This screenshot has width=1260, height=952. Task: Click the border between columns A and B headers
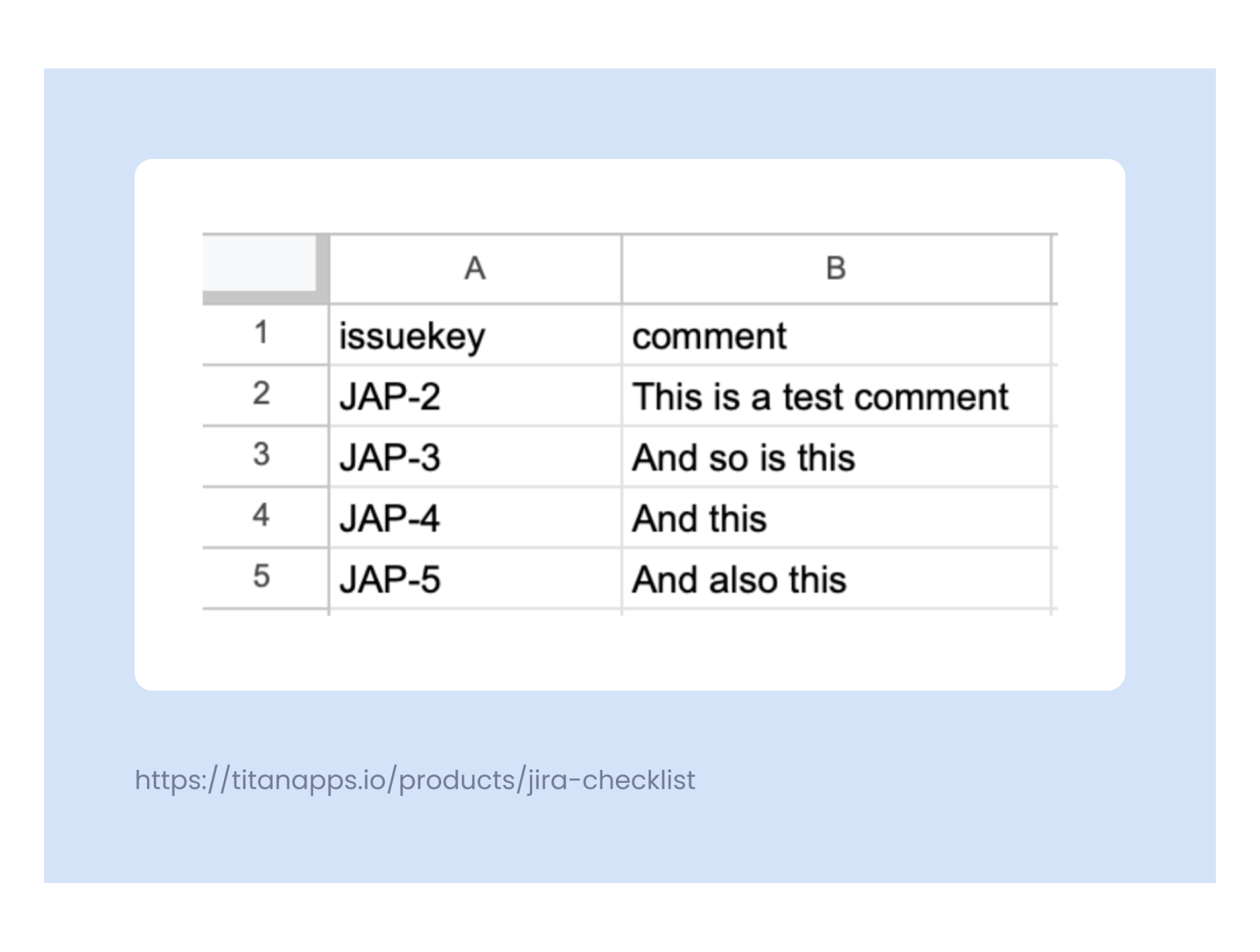[x=622, y=269]
